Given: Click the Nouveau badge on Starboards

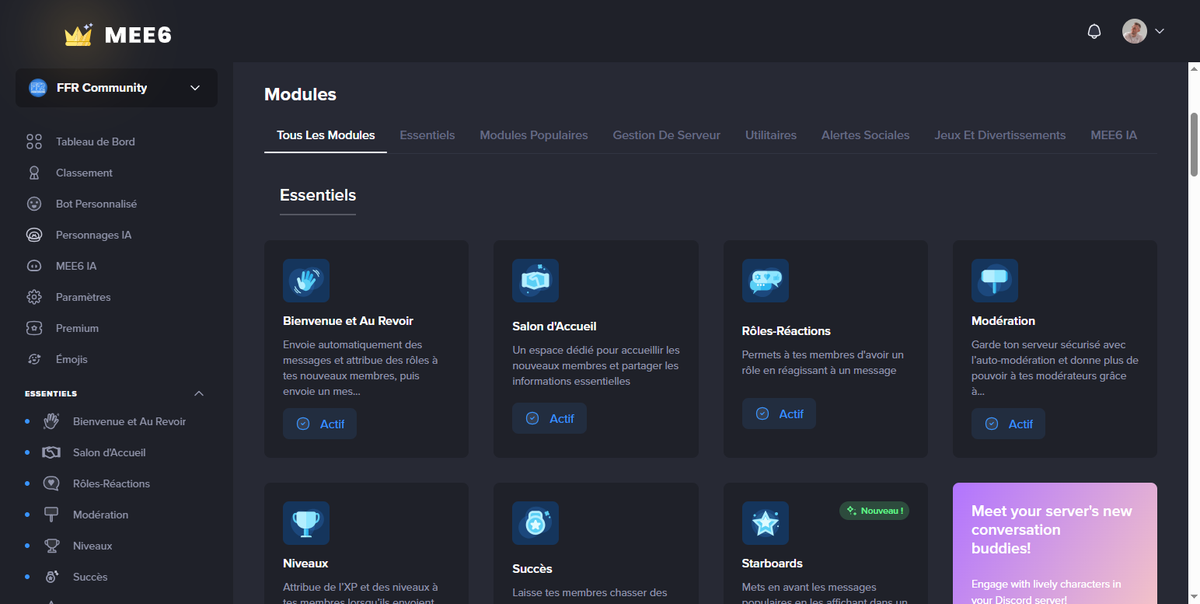Looking at the screenshot, I should pyautogui.click(x=874, y=510).
